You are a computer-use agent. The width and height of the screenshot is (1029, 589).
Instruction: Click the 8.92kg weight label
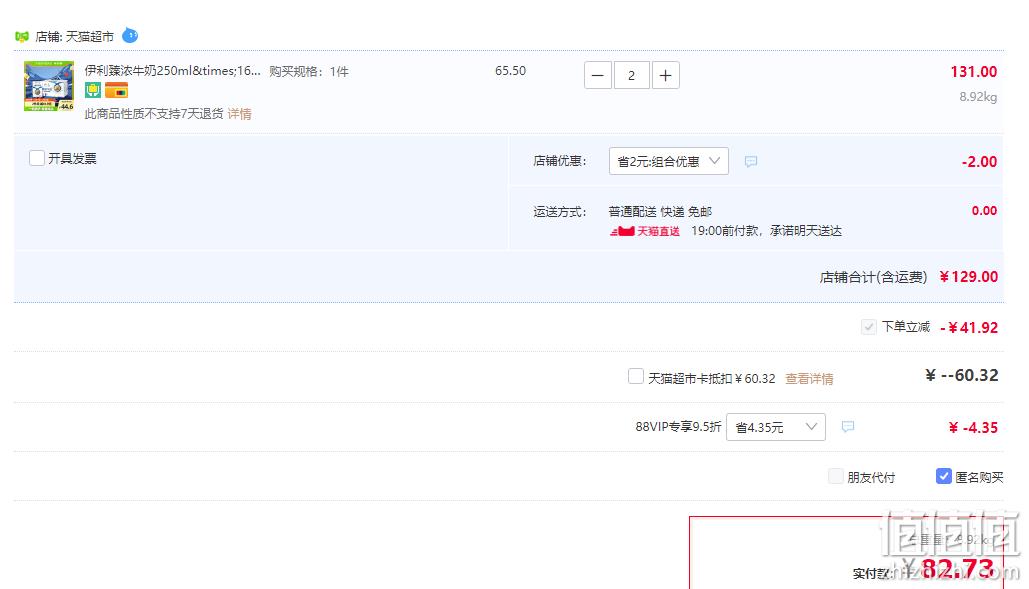(x=978, y=97)
